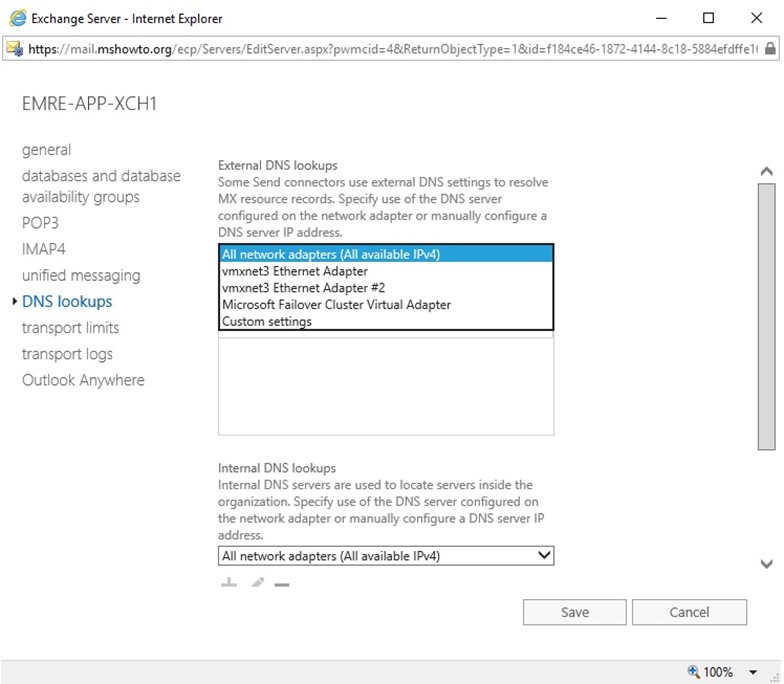This screenshot has width=784, height=684.
Task: Click the edit pencil icon under Internal DNS
Action: click(x=258, y=582)
